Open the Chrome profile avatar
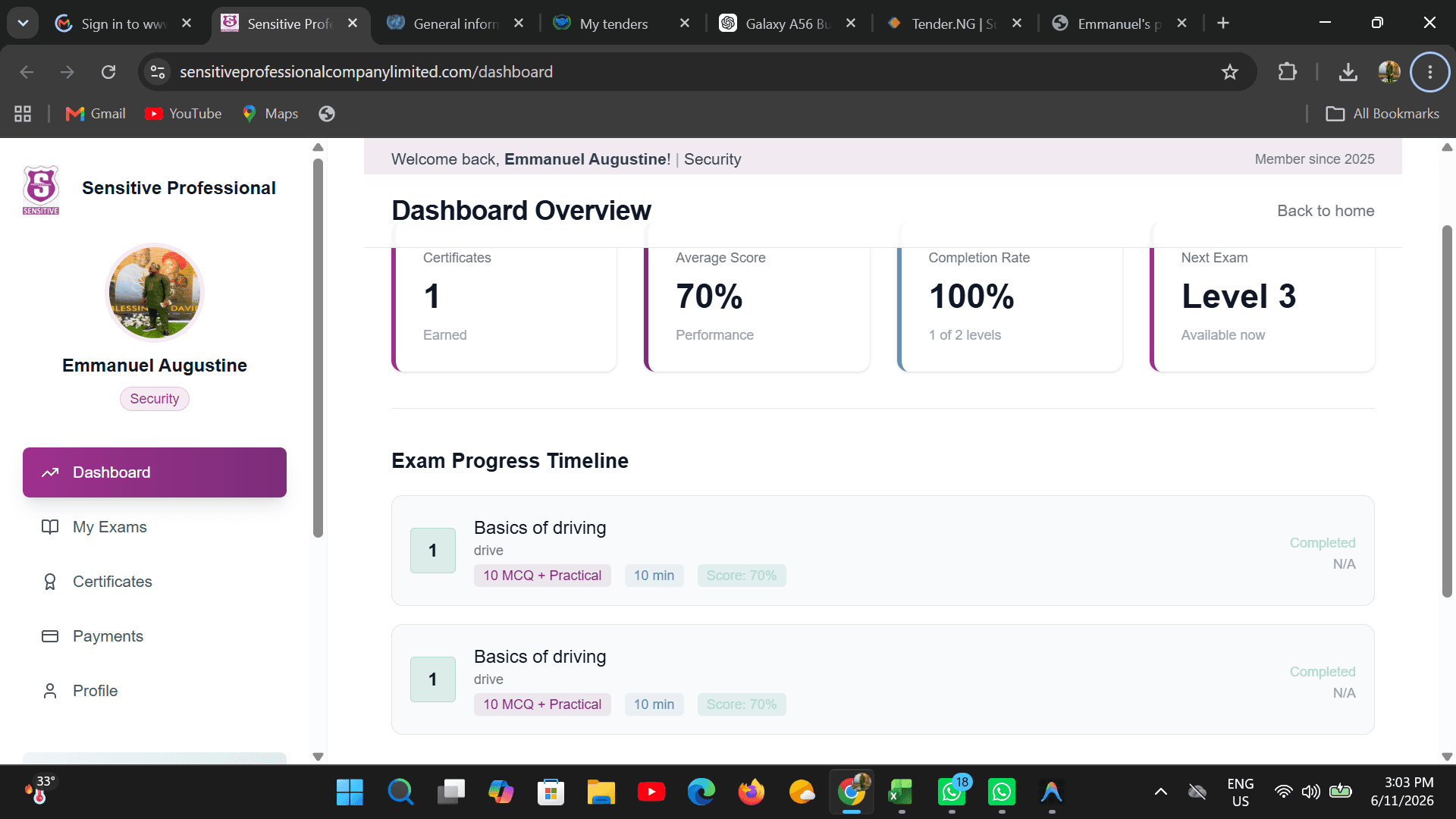The height and width of the screenshot is (819, 1456). click(x=1389, y=72)
